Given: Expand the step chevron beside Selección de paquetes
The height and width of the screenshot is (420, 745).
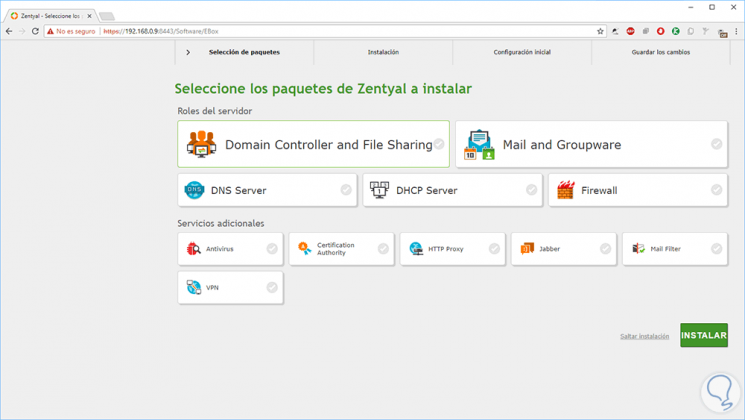Looking at the screenshot, I should (x=188, y=52).
